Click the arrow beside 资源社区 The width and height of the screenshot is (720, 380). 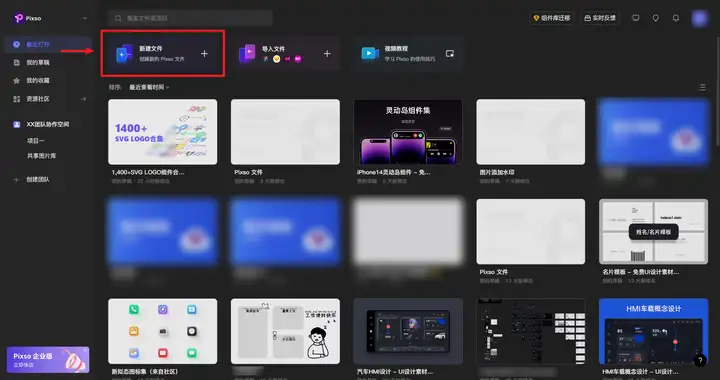(84, 99)
